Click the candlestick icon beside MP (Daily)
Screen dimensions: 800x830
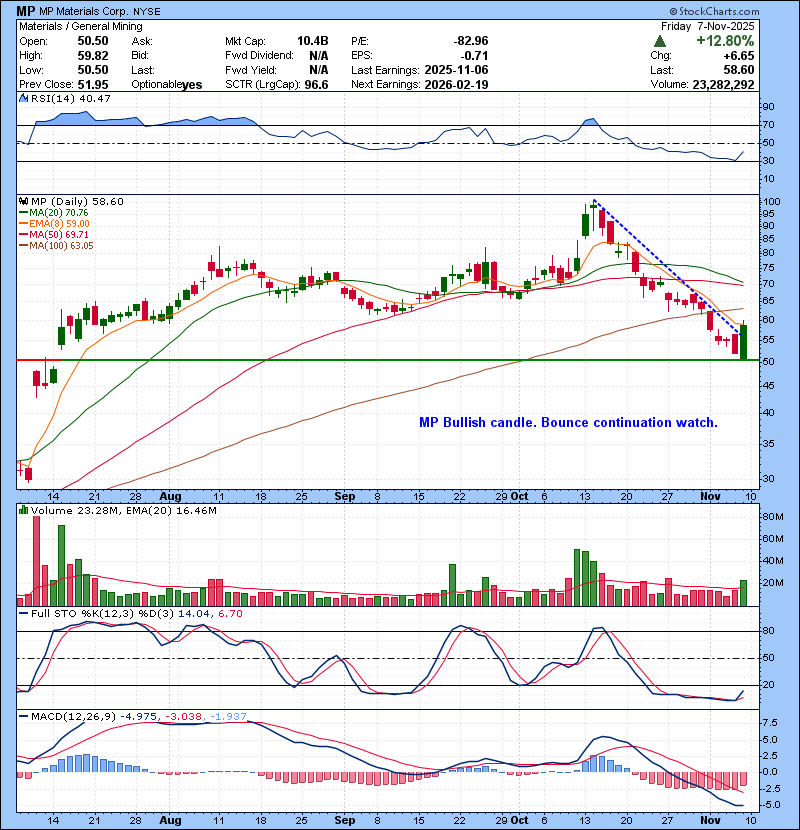[23, 202]
